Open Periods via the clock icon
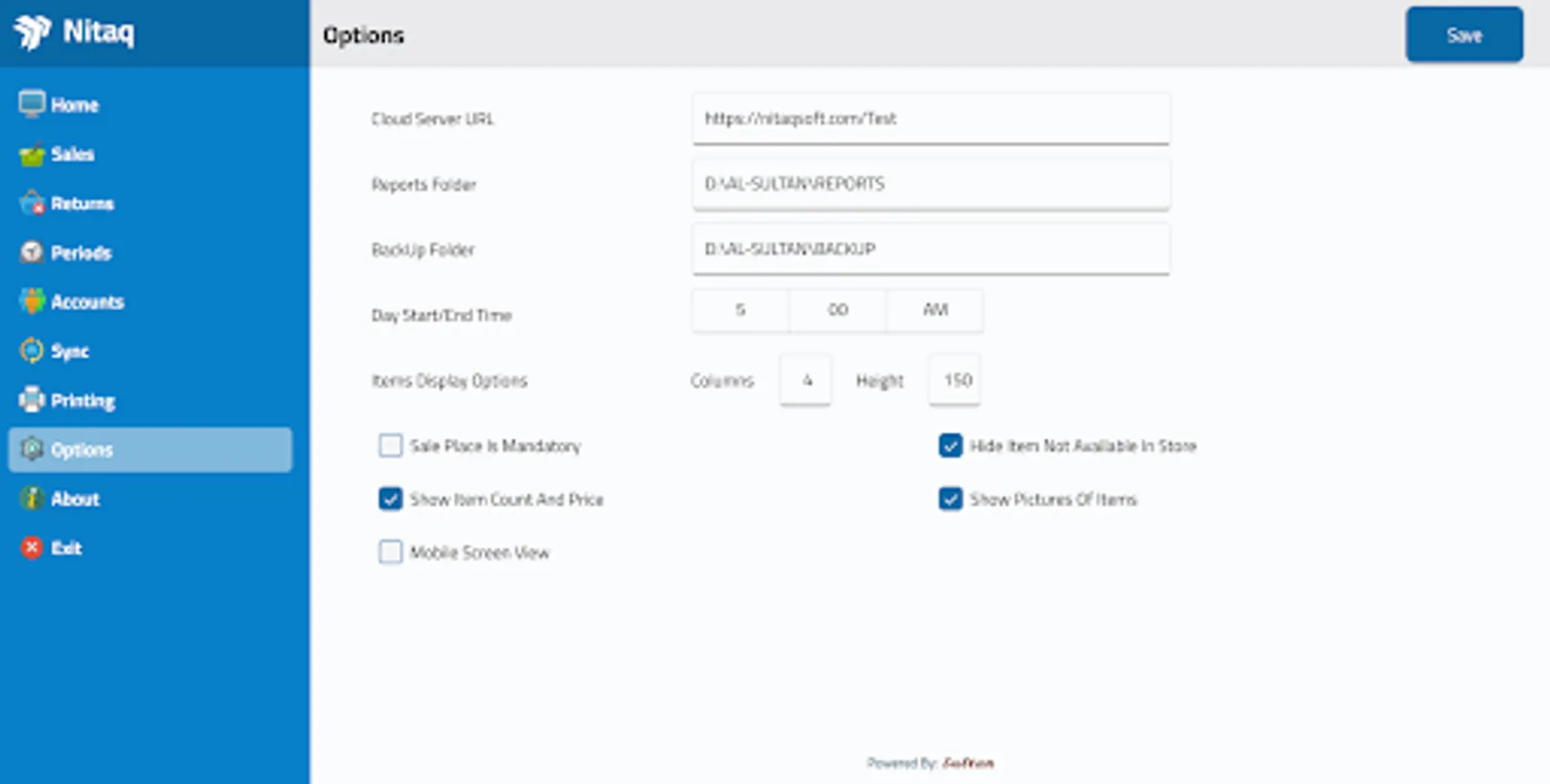 point(32,252)
